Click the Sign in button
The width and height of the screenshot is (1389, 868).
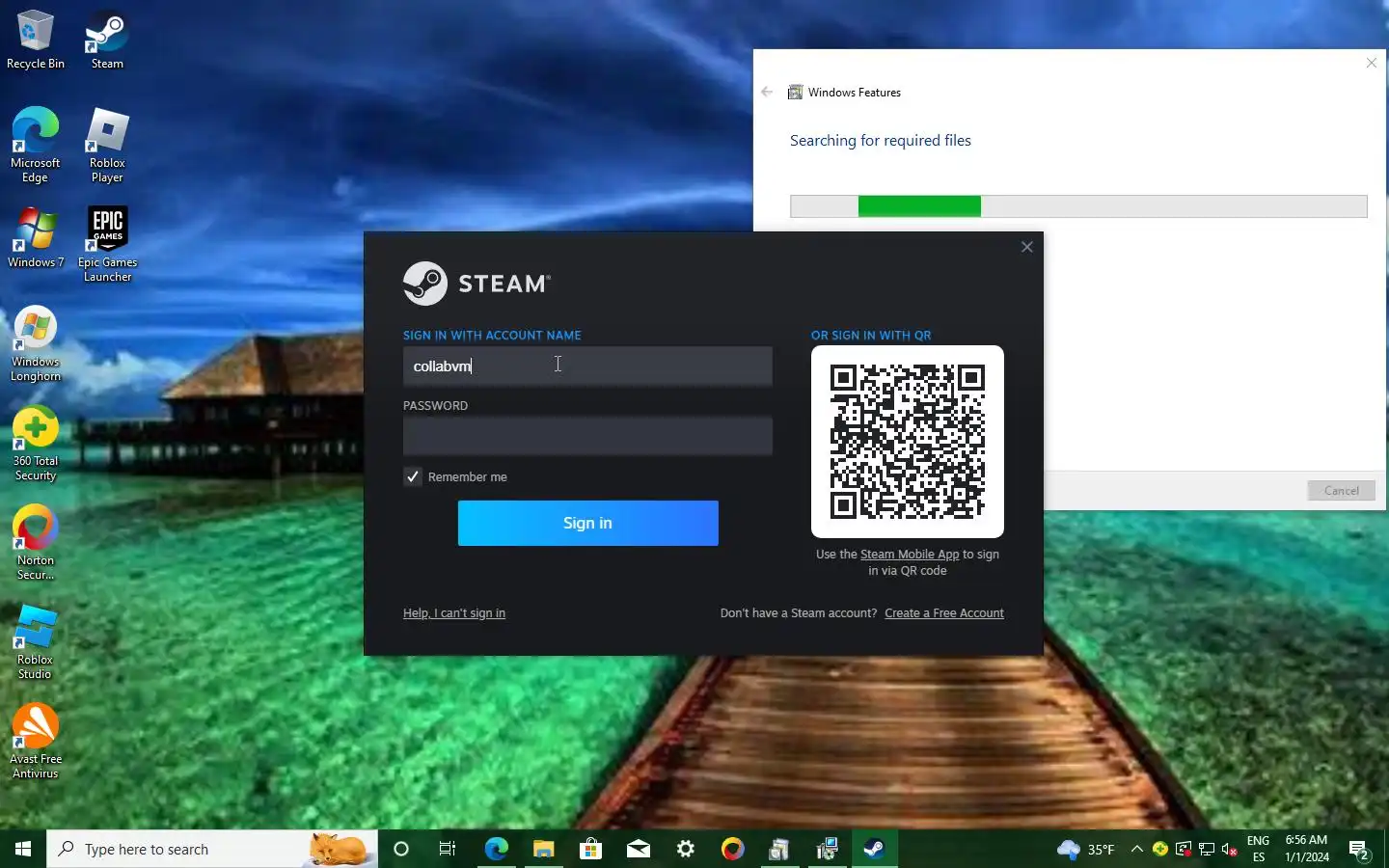click(x=587, y=523)
